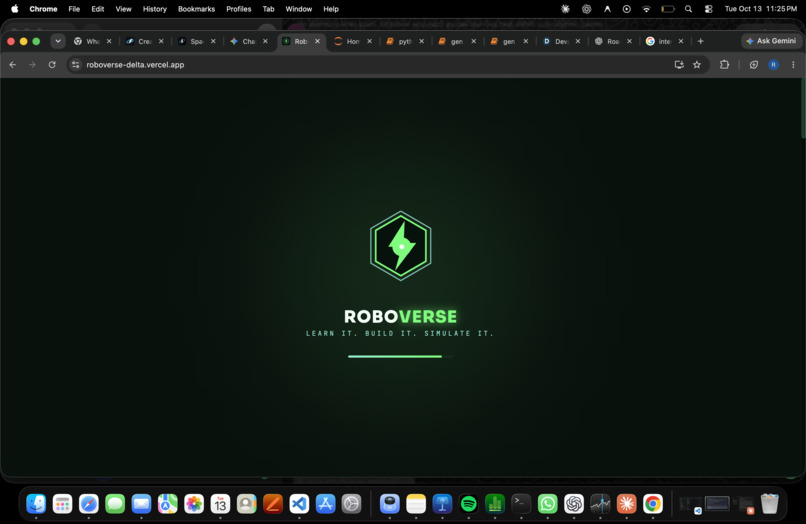The width and height of the screenshot is (806, 524).
Task: Bookmark this page with the star icon
Action: pyautogui.click(x=697, y=65)
